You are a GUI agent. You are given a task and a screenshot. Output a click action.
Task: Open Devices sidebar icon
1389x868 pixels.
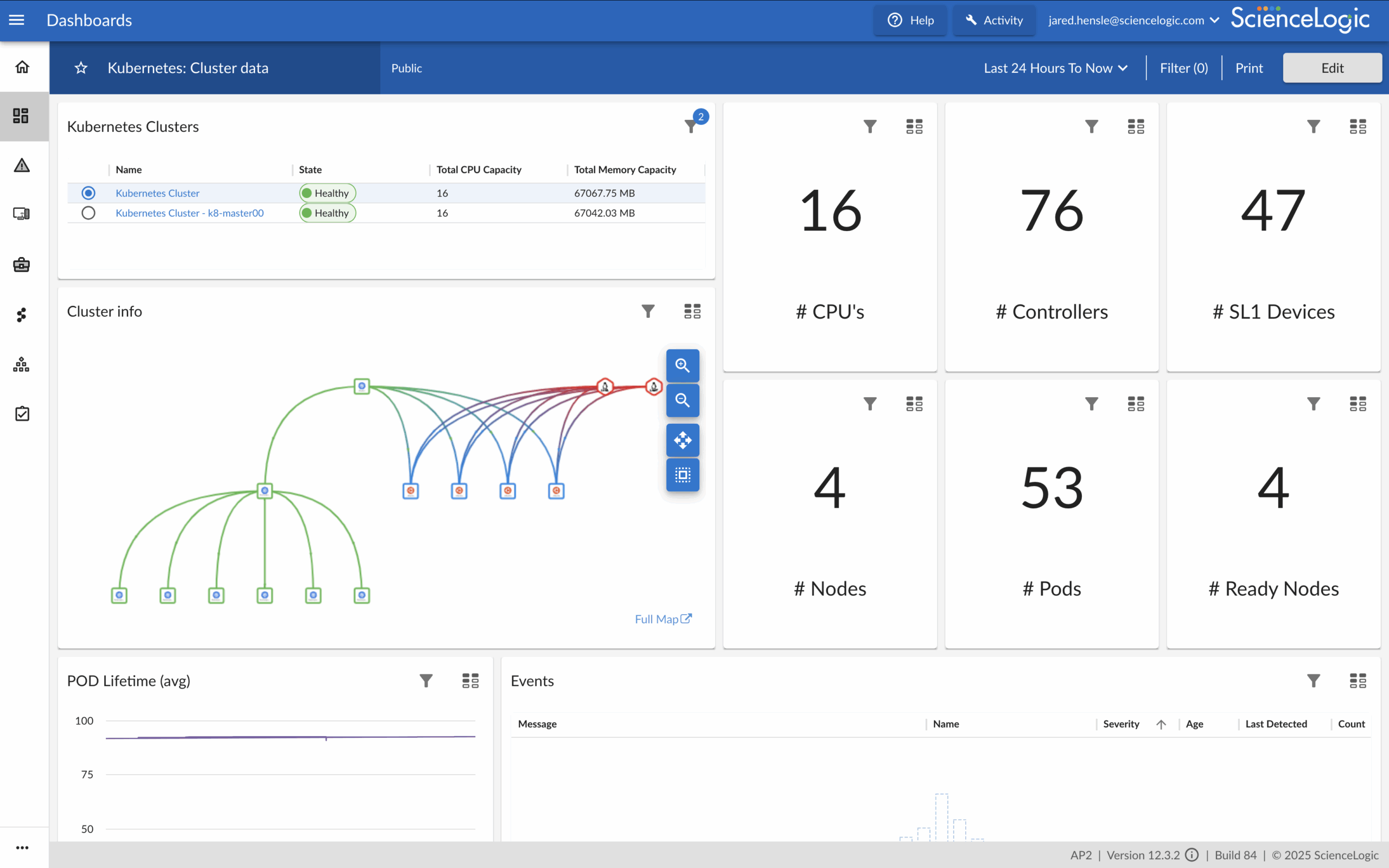(22, 214)
